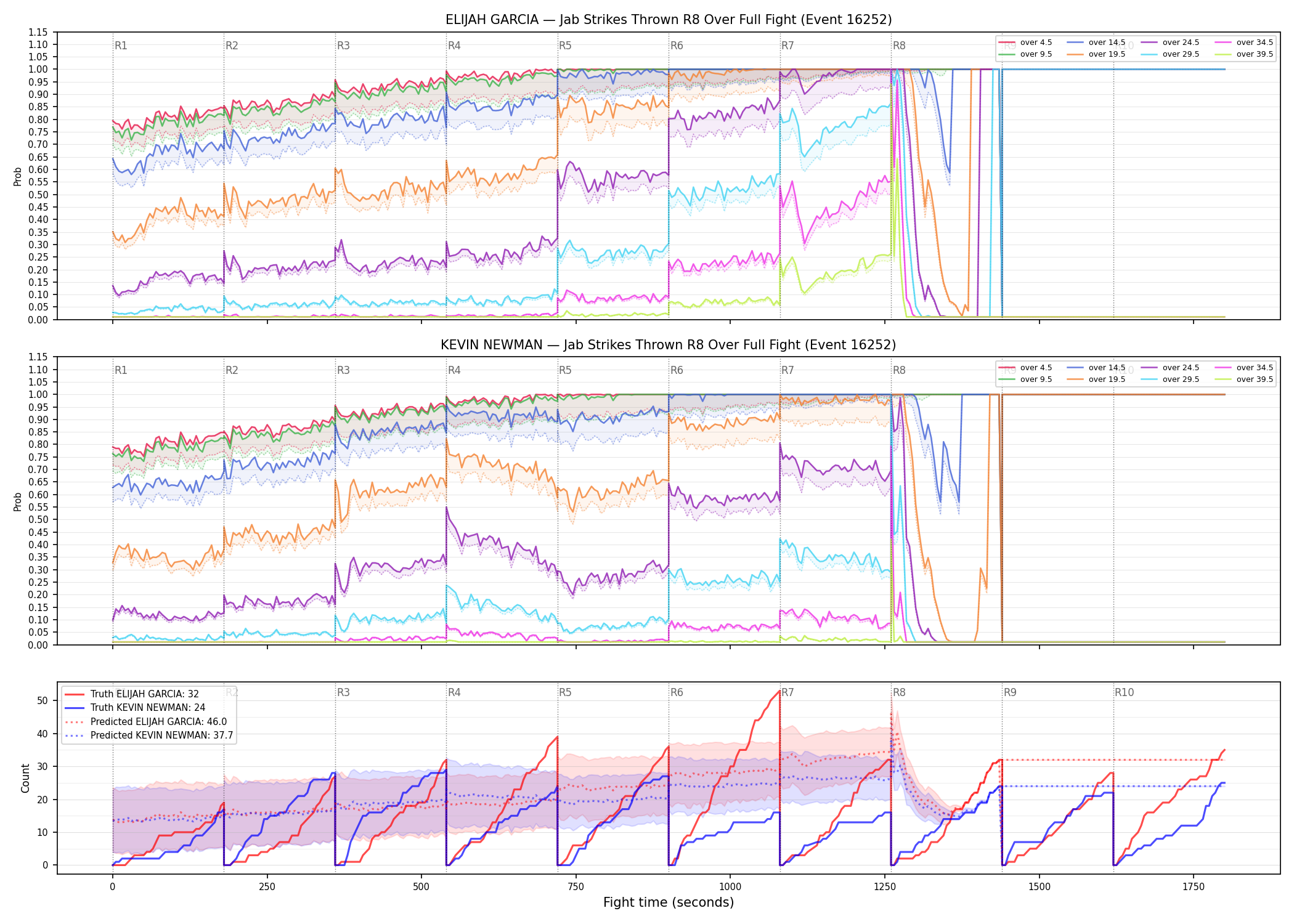Click 'over 19.5' legend entry in Kevin Newman chart

(x=1096, y=379)
